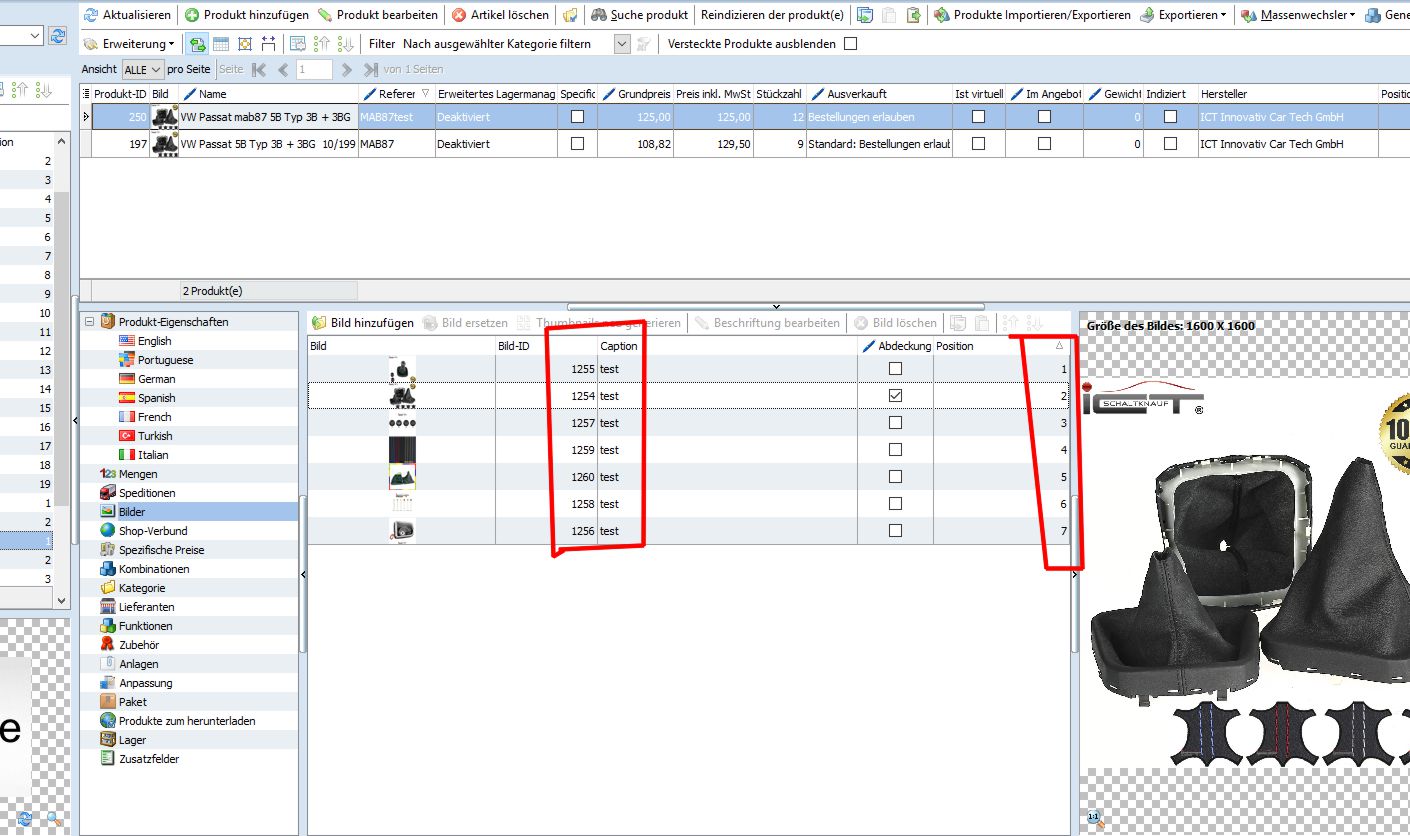This screenshot has height=836, width=1410.
Task: Open the Shop-Verbund section
Action: [144, 531]
